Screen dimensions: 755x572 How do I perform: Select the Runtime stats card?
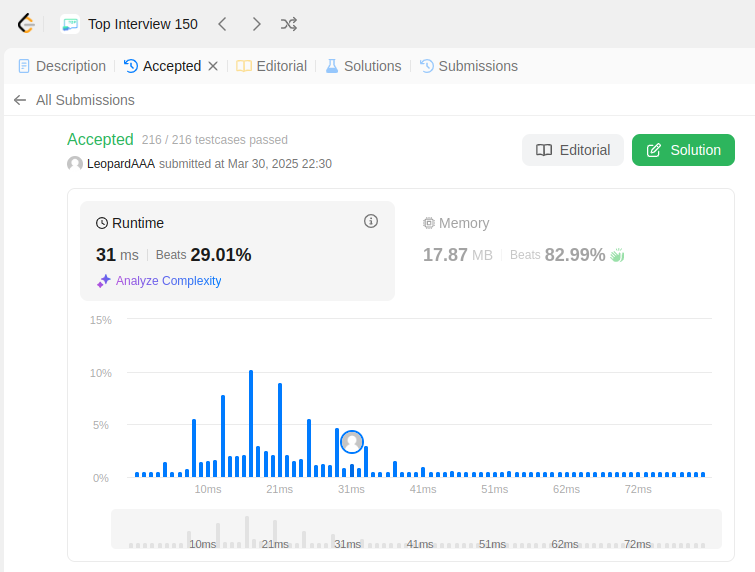pos(237,251)
